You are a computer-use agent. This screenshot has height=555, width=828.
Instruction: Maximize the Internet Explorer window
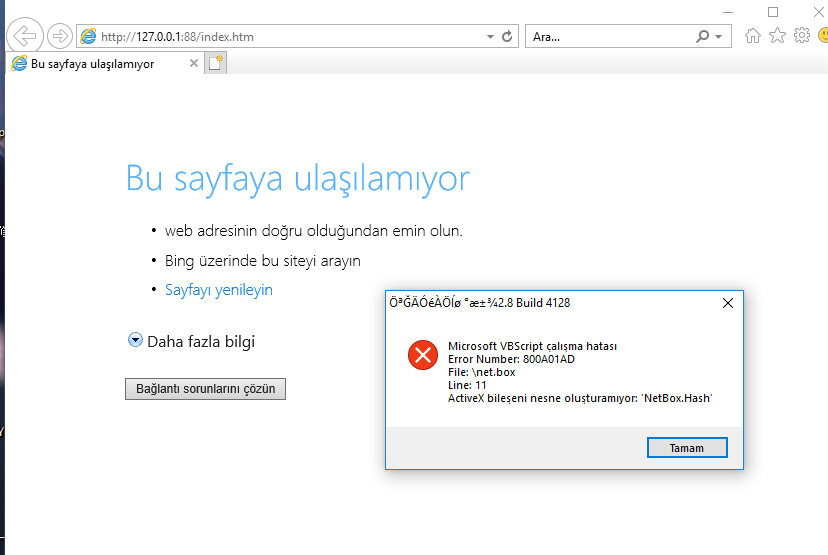773,12
